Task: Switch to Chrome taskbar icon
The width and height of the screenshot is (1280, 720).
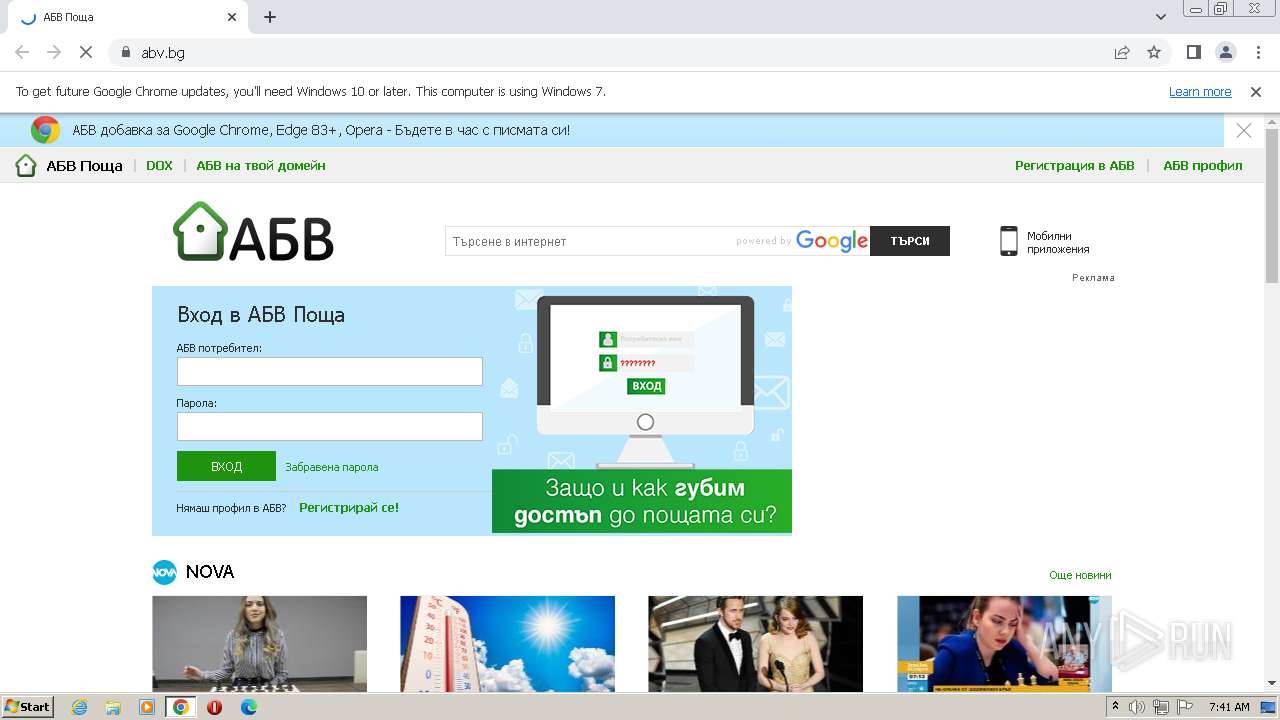Action: point(181,707)
